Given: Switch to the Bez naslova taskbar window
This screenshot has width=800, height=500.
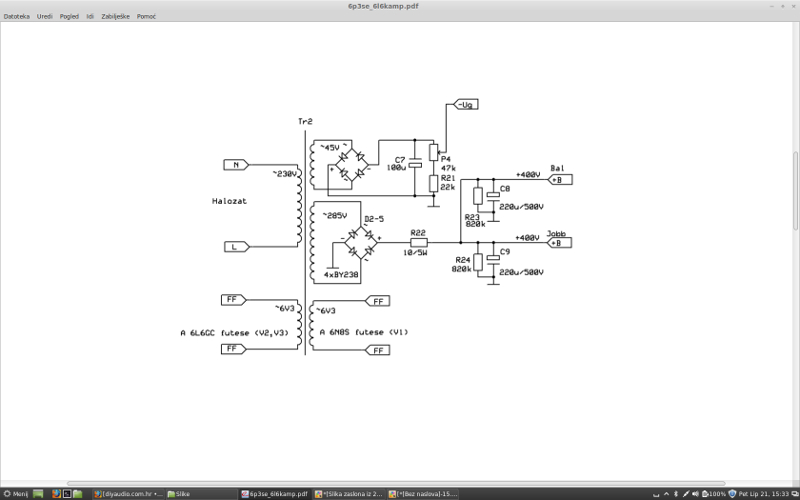Looking at the screenshot, I should click(430, 494).
